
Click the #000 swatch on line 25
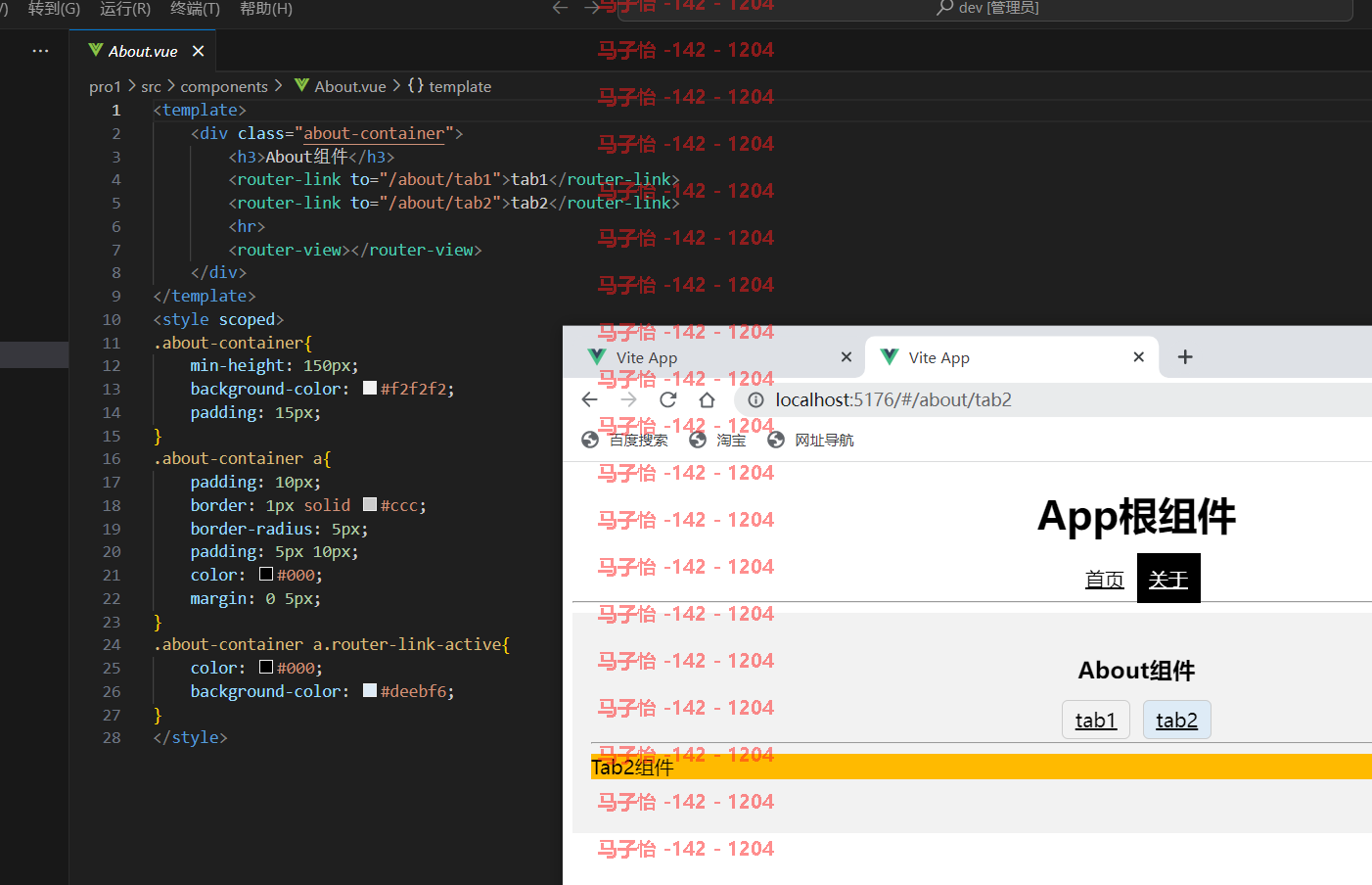point(266,668)
